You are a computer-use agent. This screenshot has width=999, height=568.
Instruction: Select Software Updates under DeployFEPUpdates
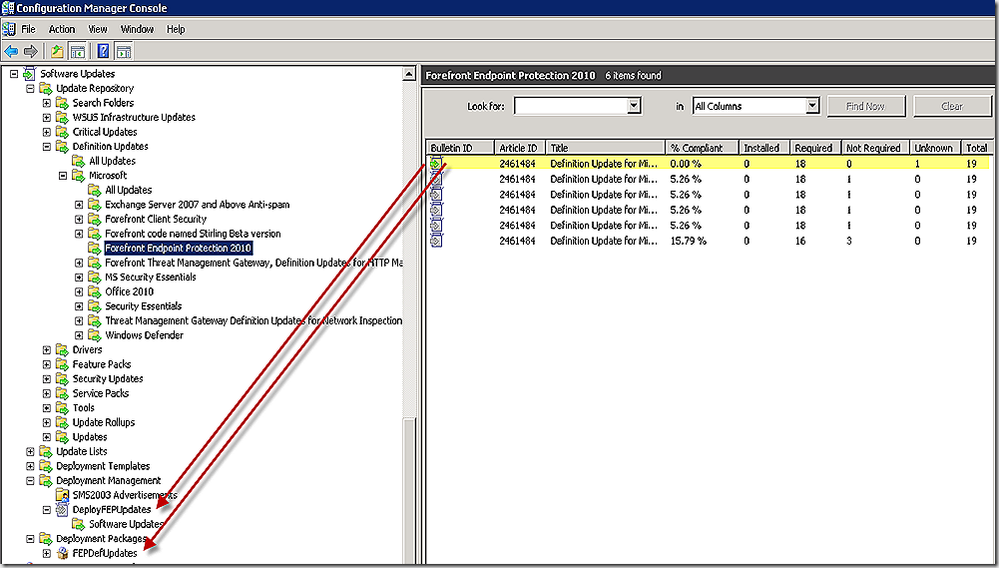[x=126, y=524]
